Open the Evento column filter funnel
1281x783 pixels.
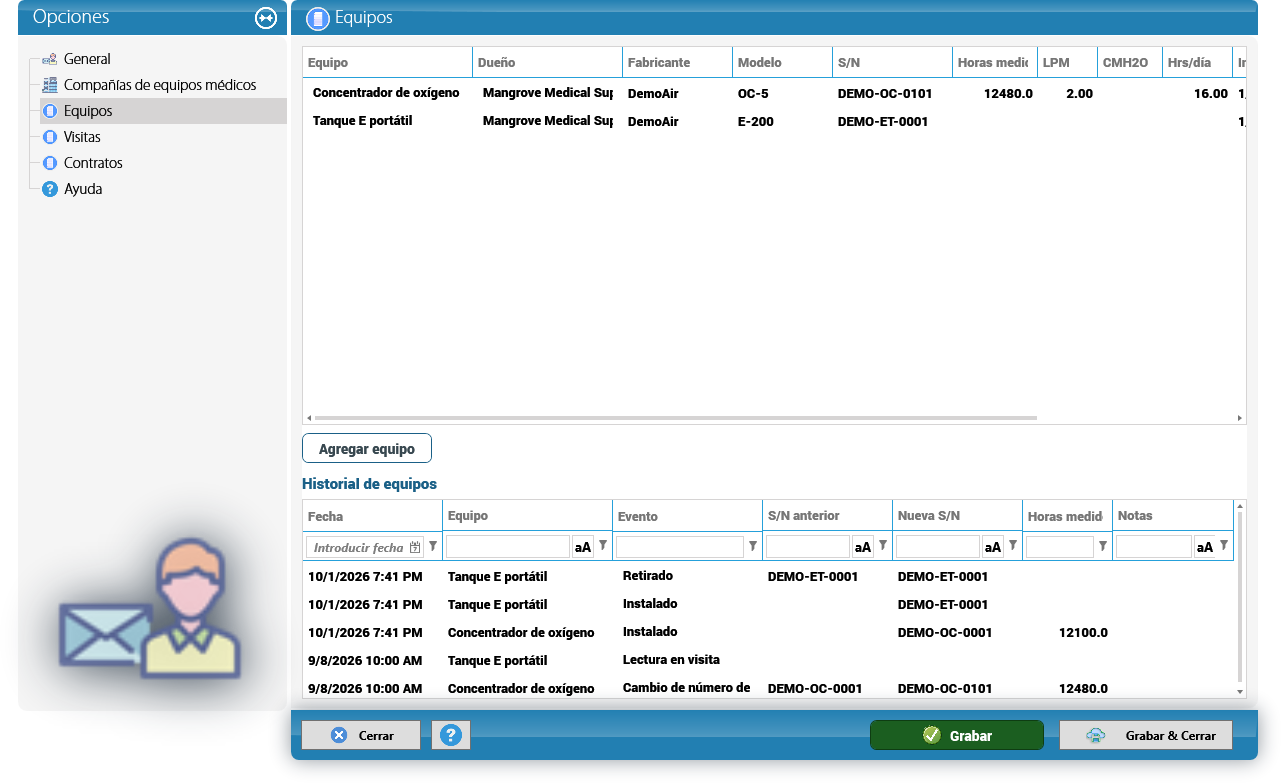(x=753, y=546)
